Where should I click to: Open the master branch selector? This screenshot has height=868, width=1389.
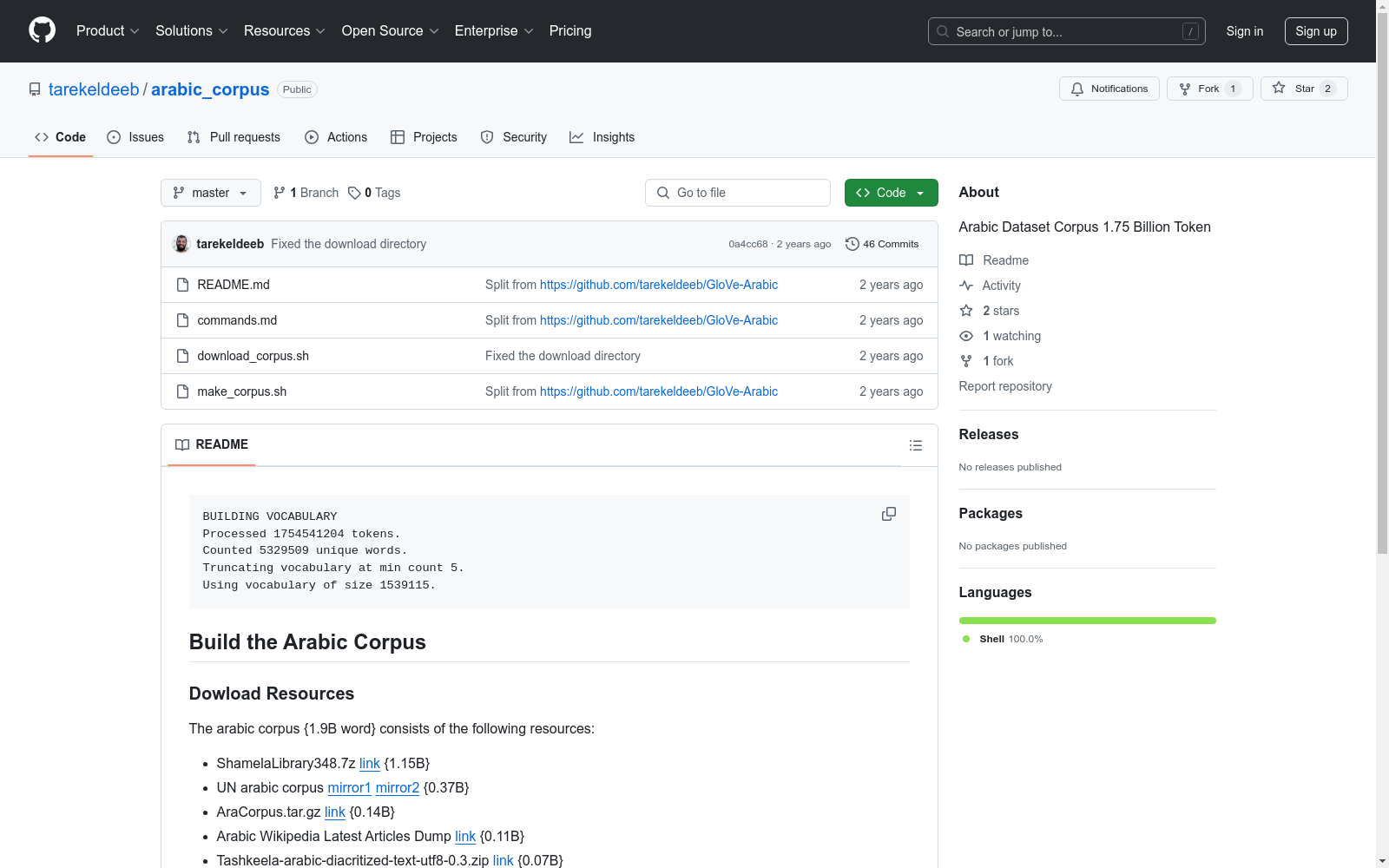211,193
